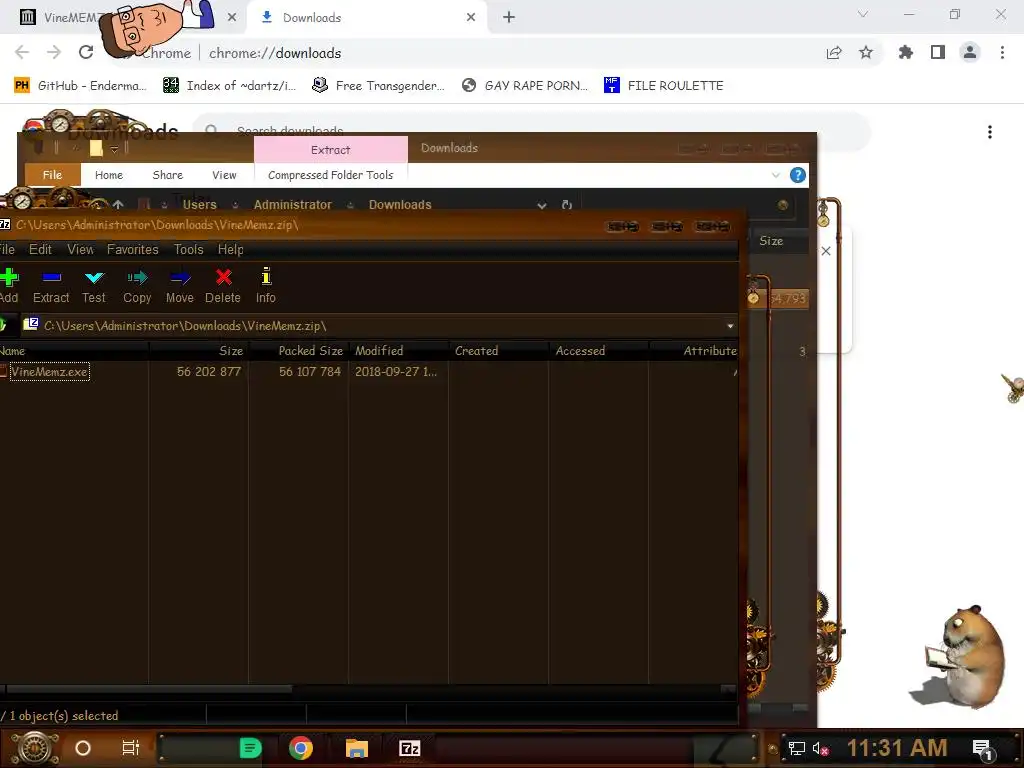Run the Test tool in 7-Zip
Image resolution: width=1024 pixels, height=768 pixels.
[x=93, y=285]
